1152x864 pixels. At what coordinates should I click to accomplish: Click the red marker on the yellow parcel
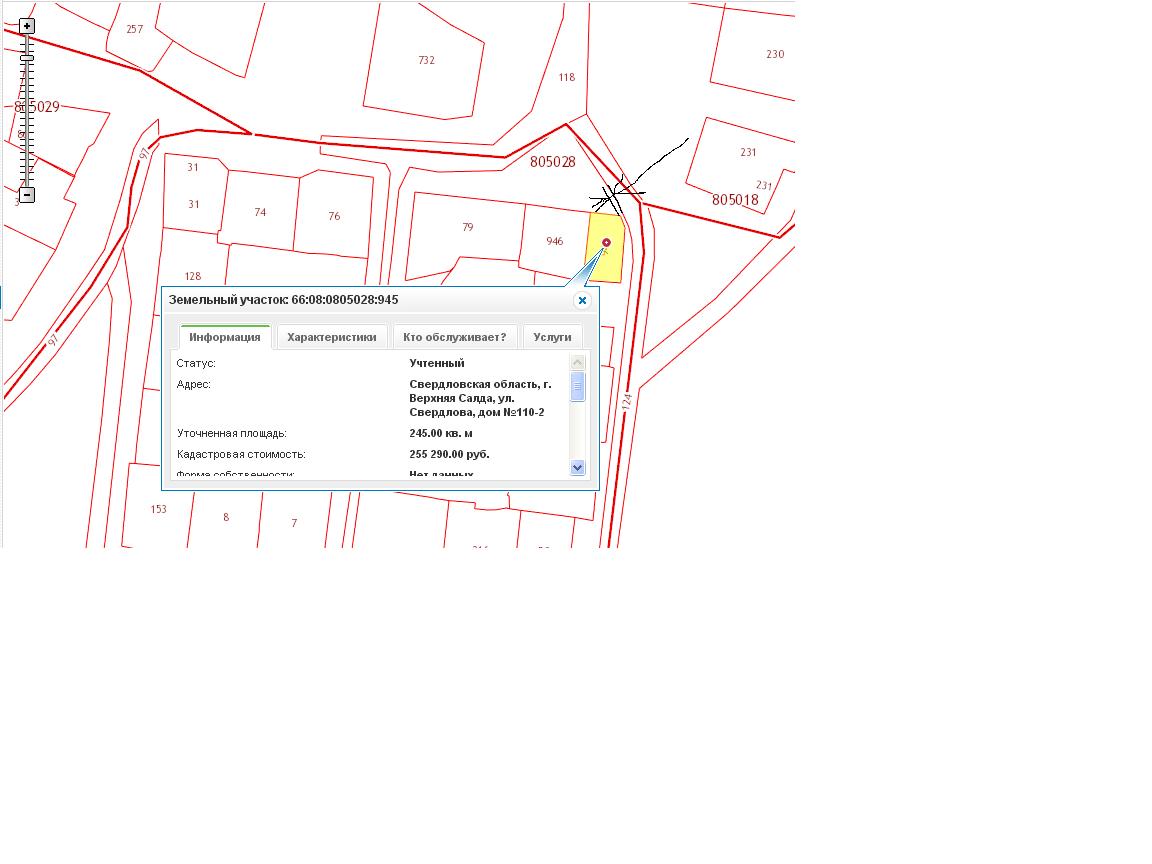tap(606, 243)
